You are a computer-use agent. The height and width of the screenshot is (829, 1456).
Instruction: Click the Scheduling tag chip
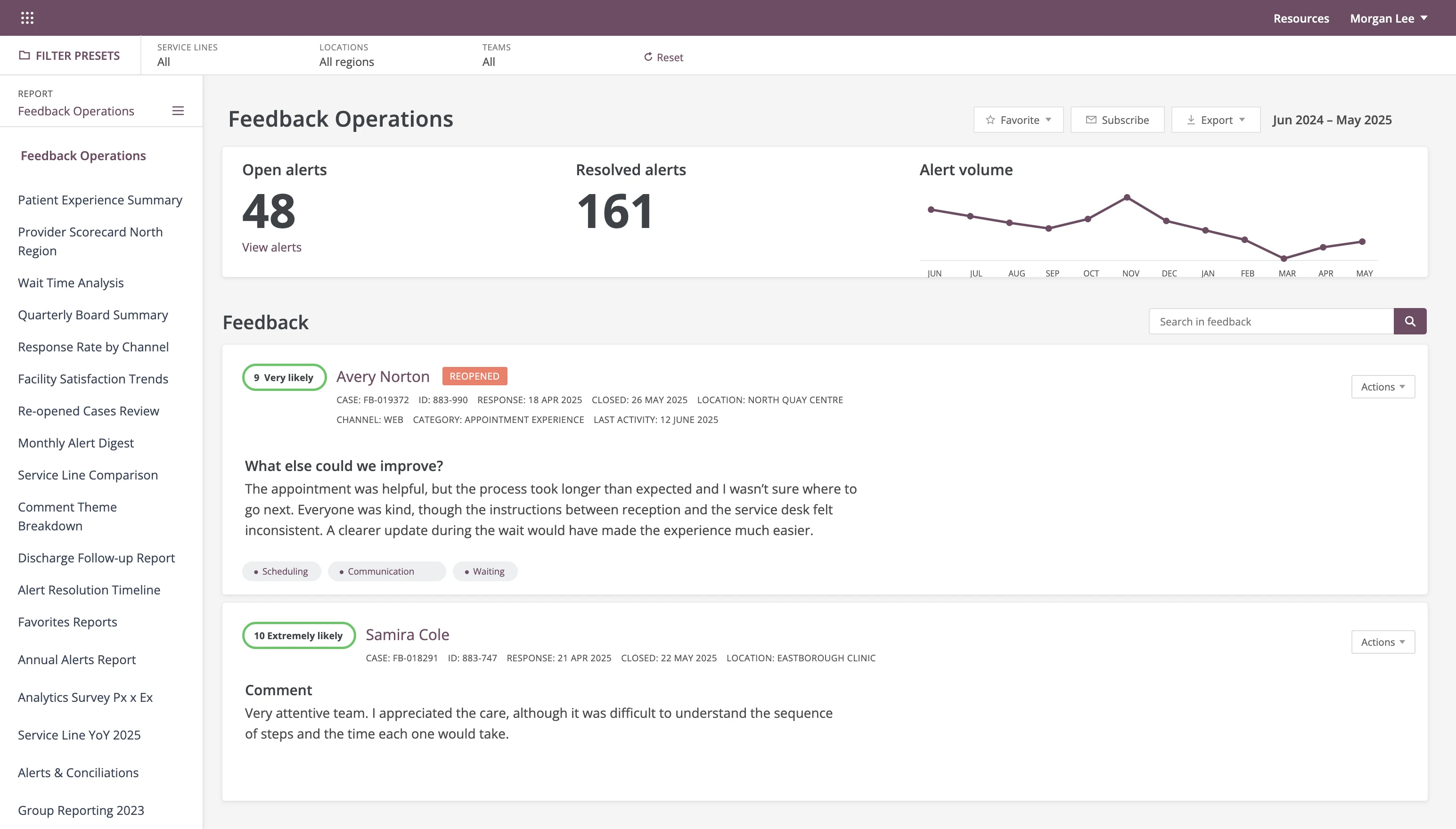pos(281,572)
